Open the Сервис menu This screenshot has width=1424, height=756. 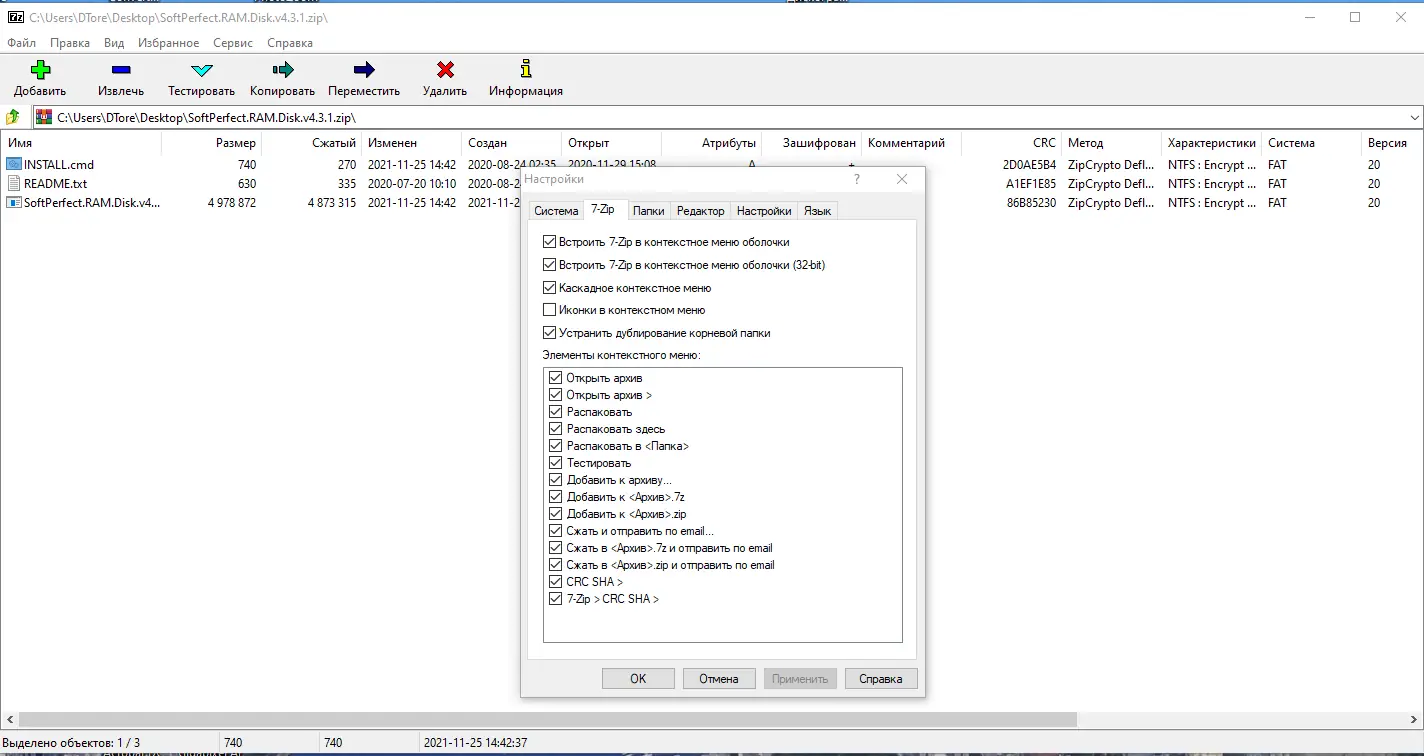click(233, 43)
